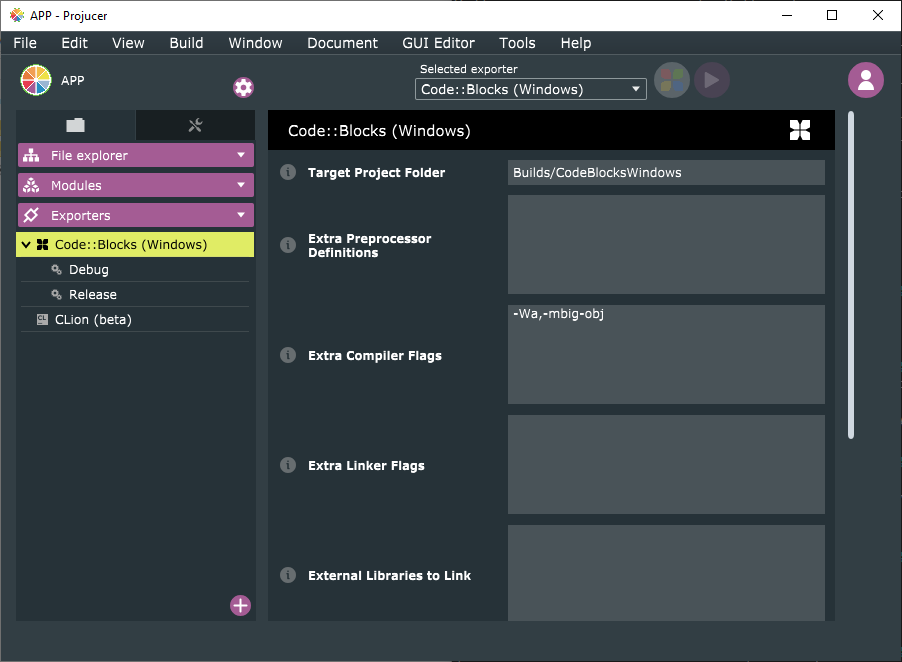Collapse the Code::Blocks (Windows) tree node
The width and height of the screenshot is (902, 662).
[x=26, y=245]
